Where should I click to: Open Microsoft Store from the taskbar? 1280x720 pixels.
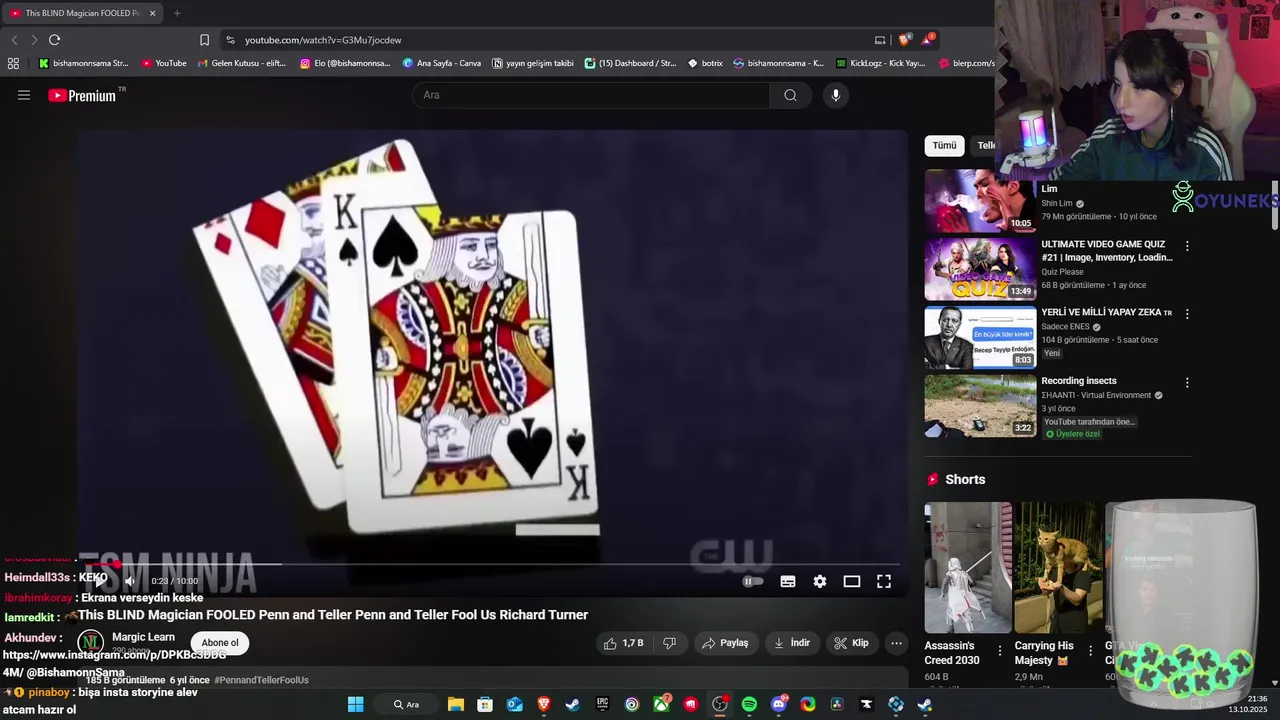click(x=485, y=704)
